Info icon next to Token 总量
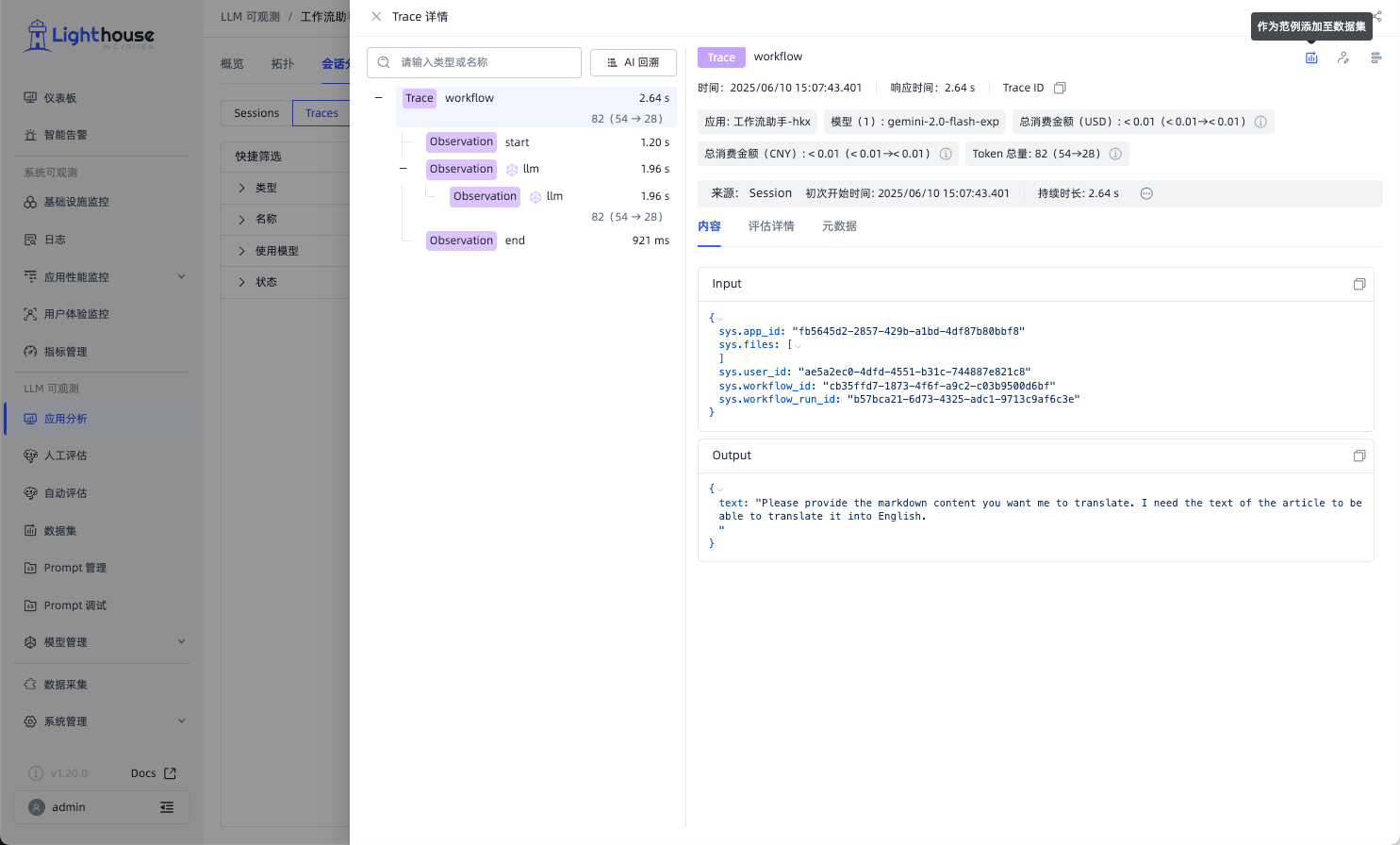 pos(1115,154)
